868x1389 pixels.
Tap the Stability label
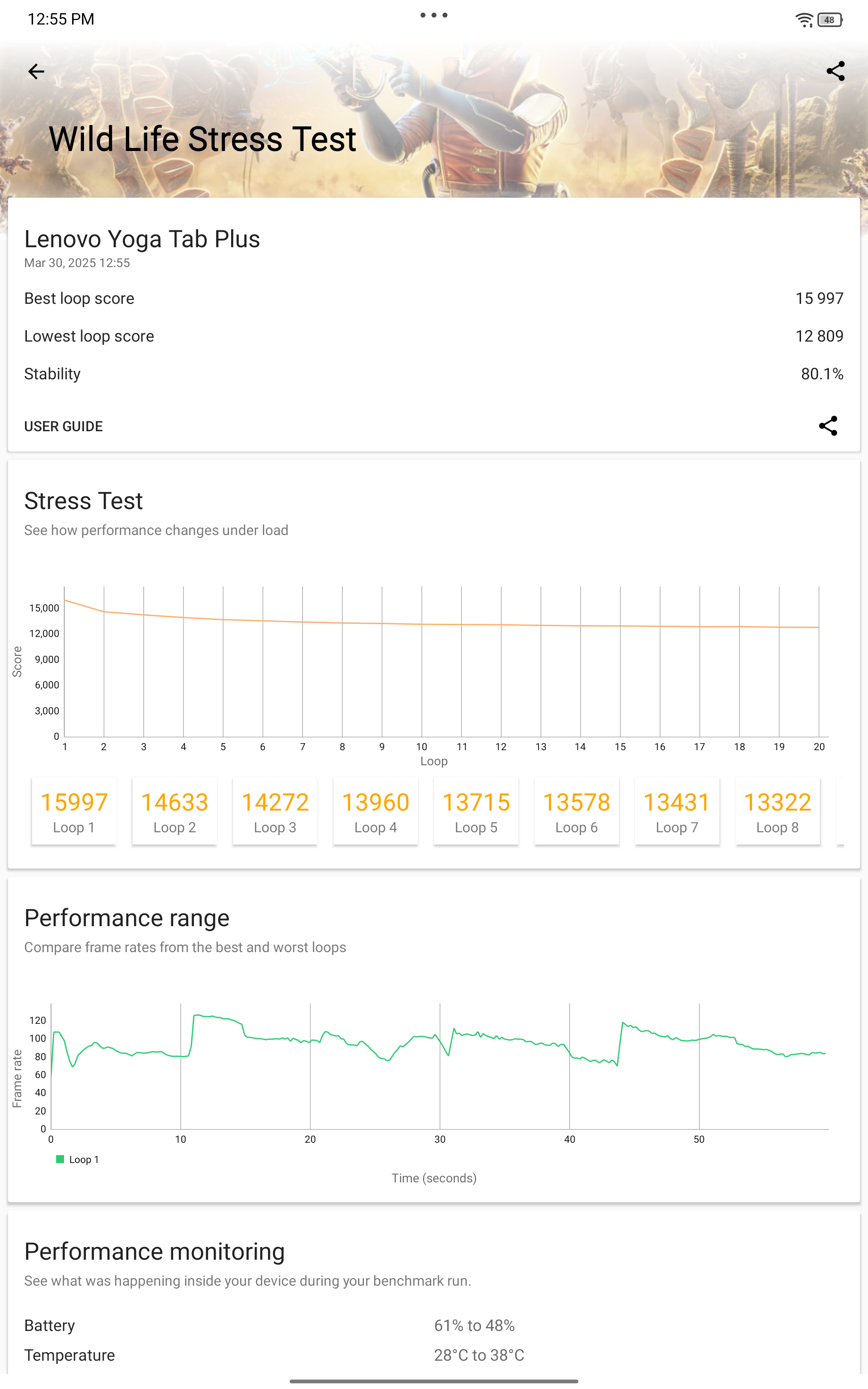[52, 374]
